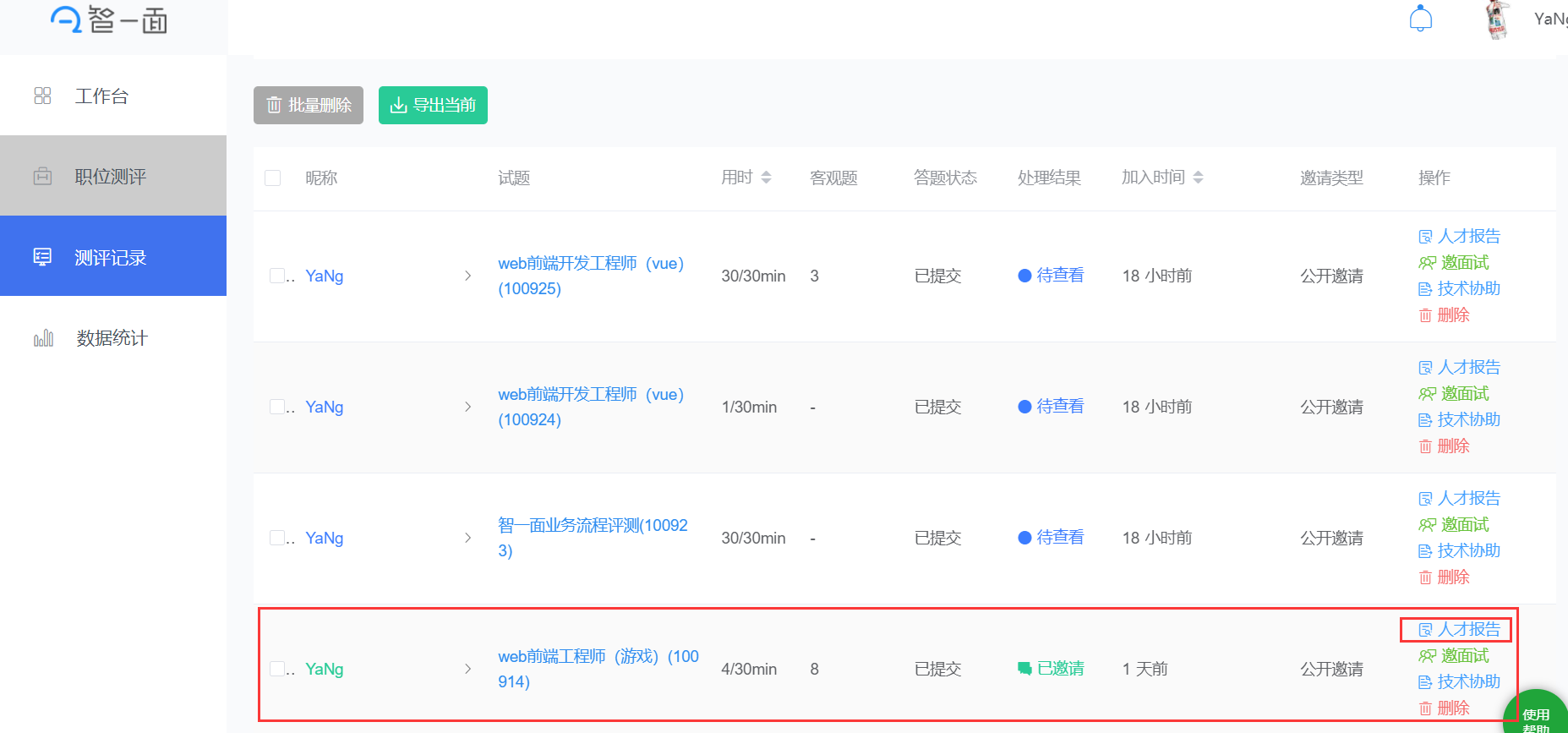Click the 批量删除 button
Screen dimensions: 1568x733
(x=309, y=105)
